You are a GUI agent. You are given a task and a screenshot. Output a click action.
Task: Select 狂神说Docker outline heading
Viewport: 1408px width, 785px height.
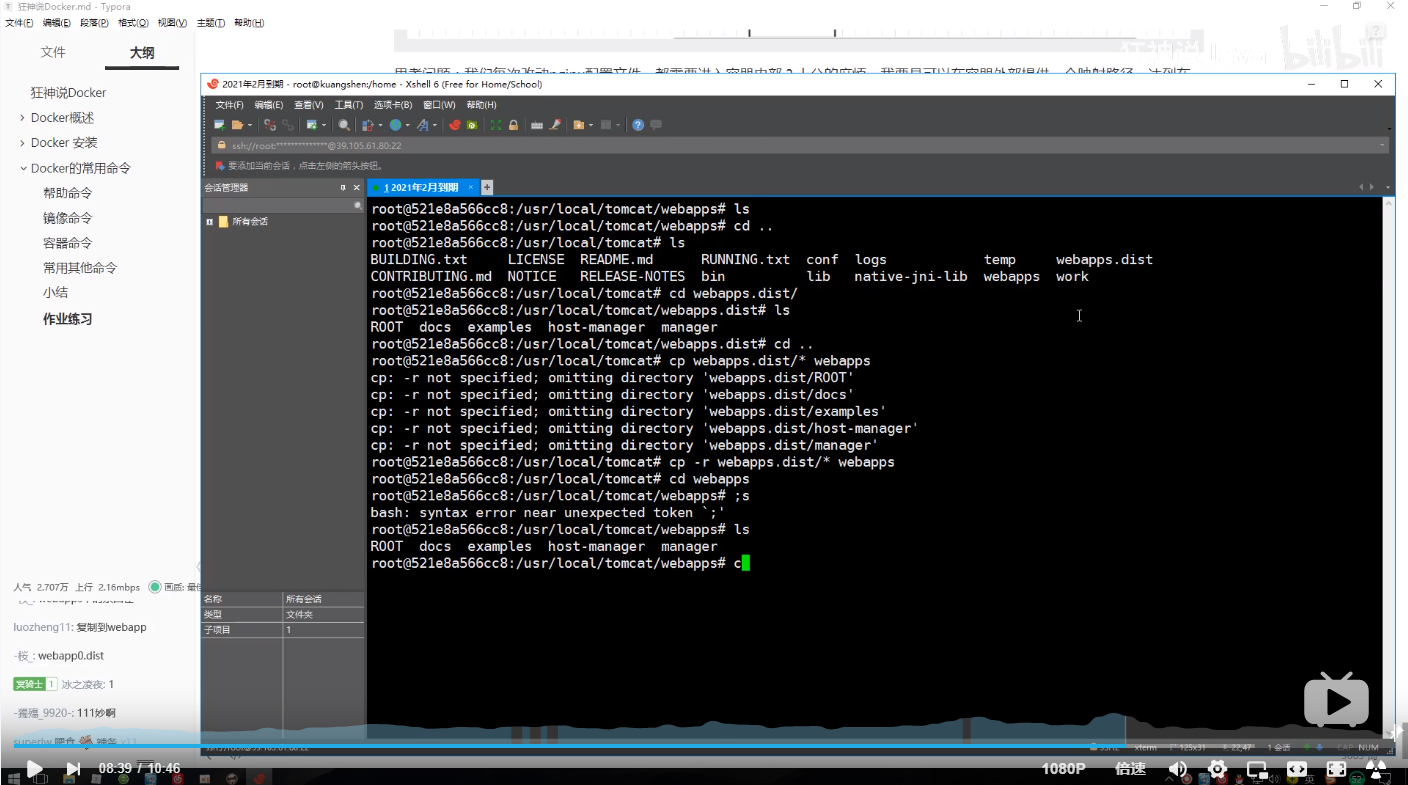[x=68, y=93]
